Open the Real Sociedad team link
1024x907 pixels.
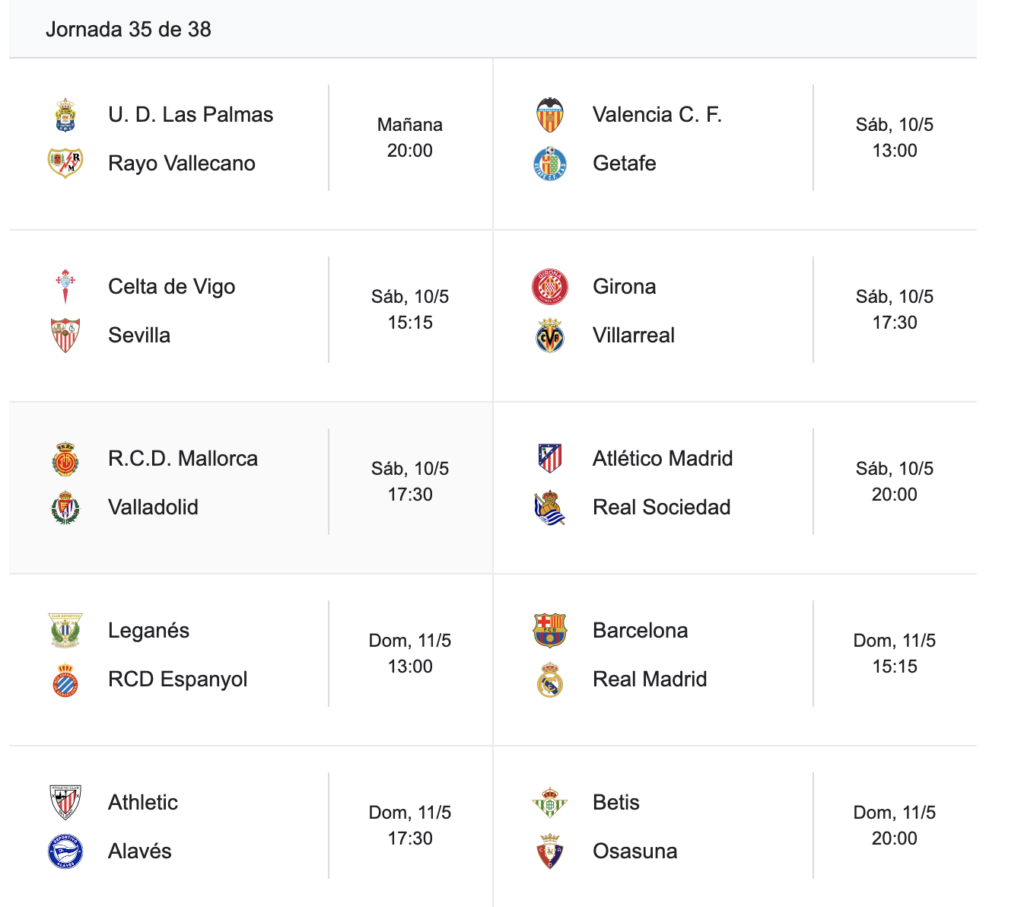pyautogui.click(x=662, y=507)
